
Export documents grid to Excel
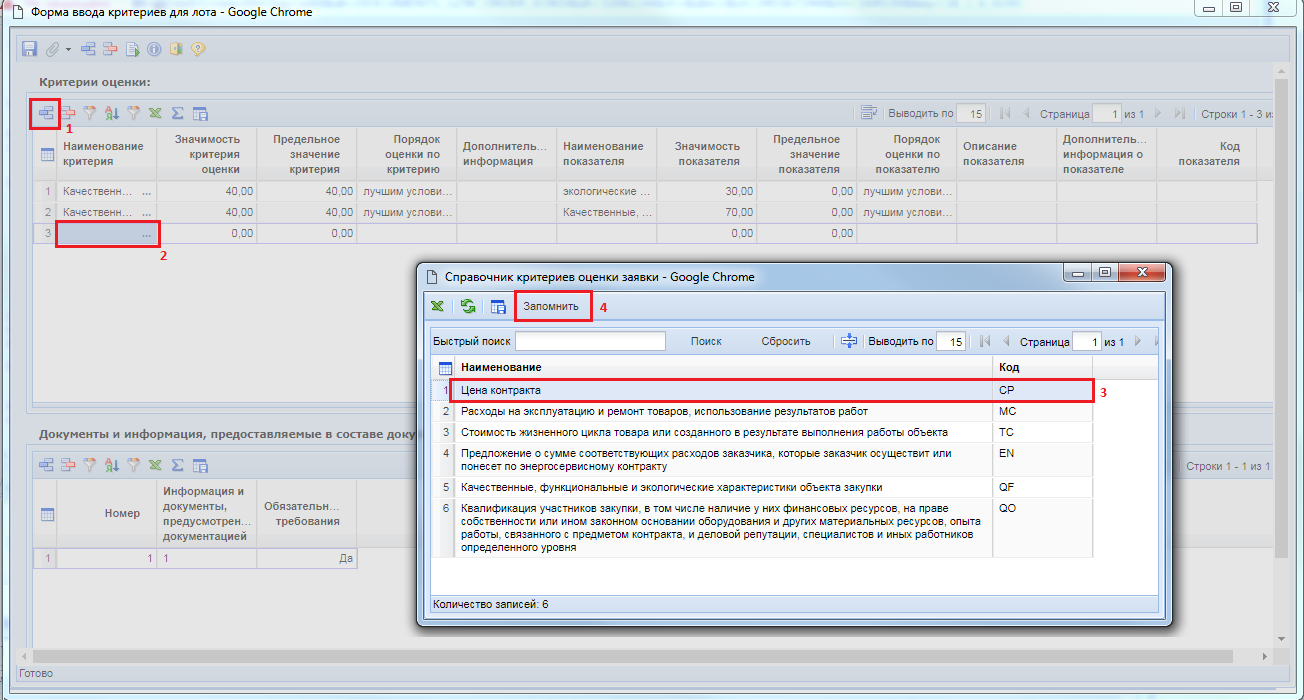click(155, 465)
